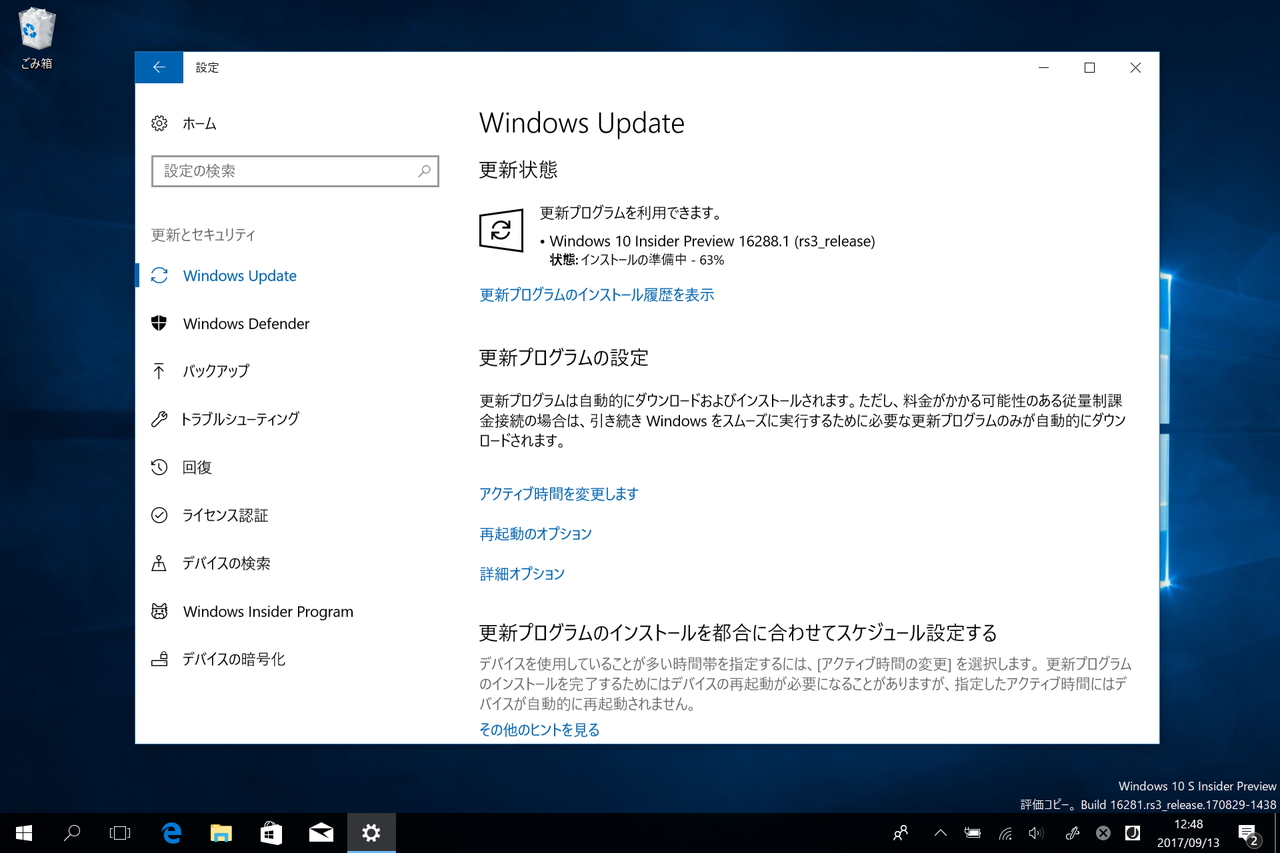Open the 詳細オプション link
Screen dimensions: 1280x853
pos(521,573)
